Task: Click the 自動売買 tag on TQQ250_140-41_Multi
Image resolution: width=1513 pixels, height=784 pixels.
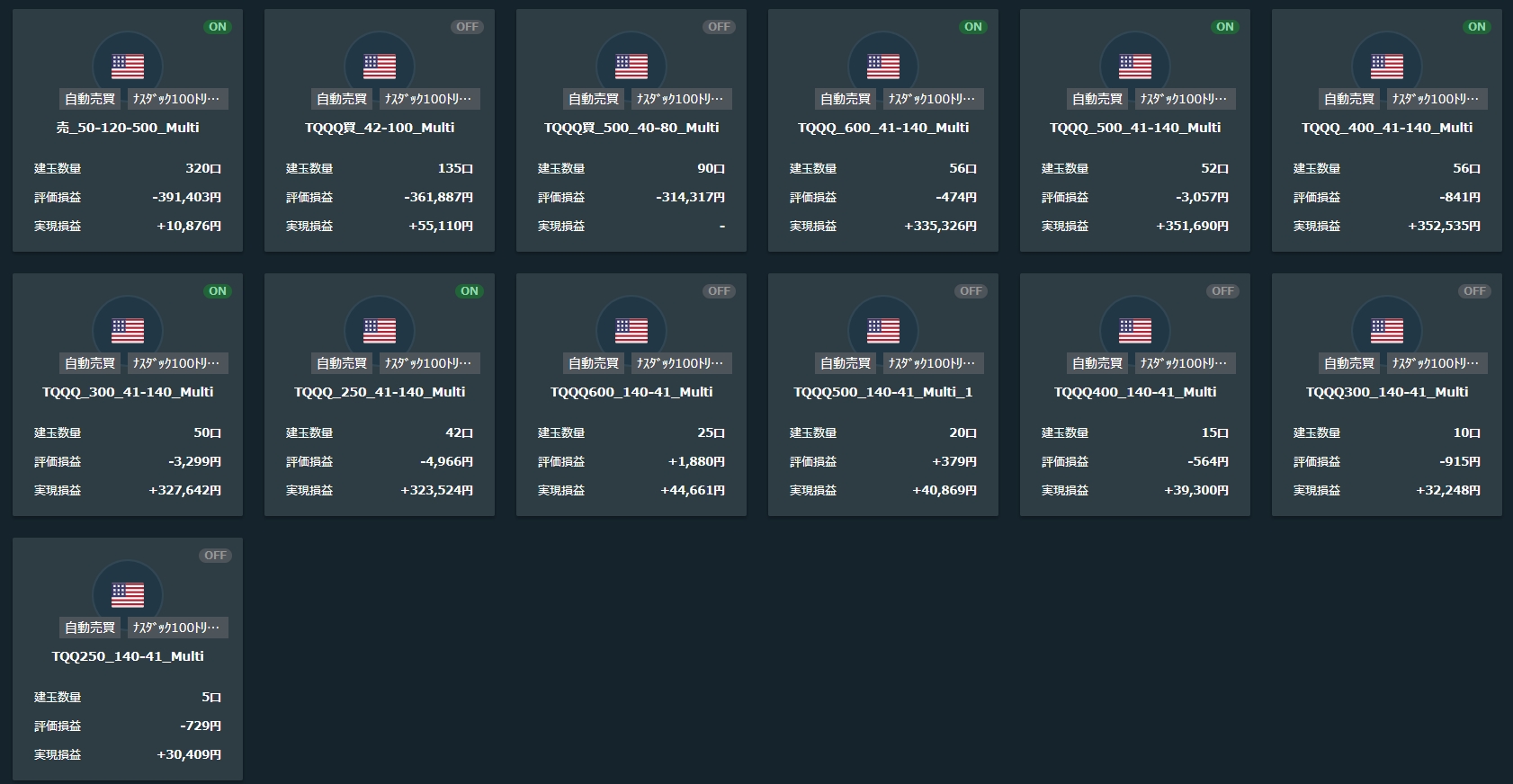Action: [x=90, y=628]
